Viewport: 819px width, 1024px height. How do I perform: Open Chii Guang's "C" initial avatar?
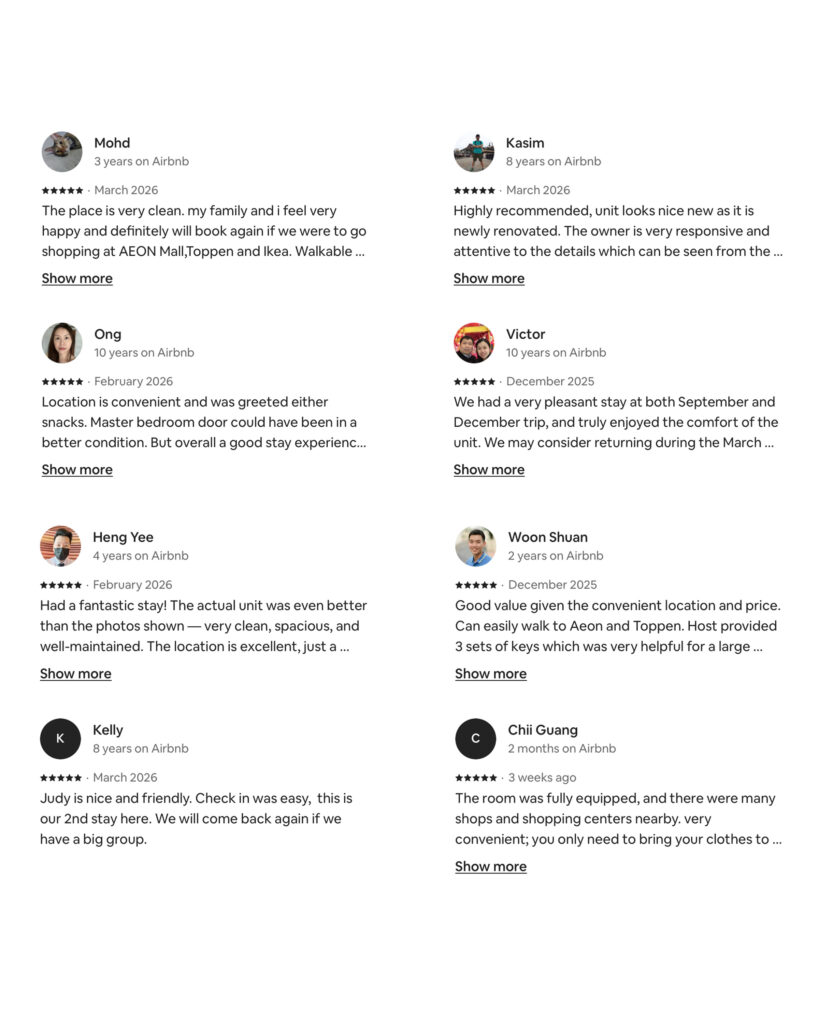click(475, 739)
